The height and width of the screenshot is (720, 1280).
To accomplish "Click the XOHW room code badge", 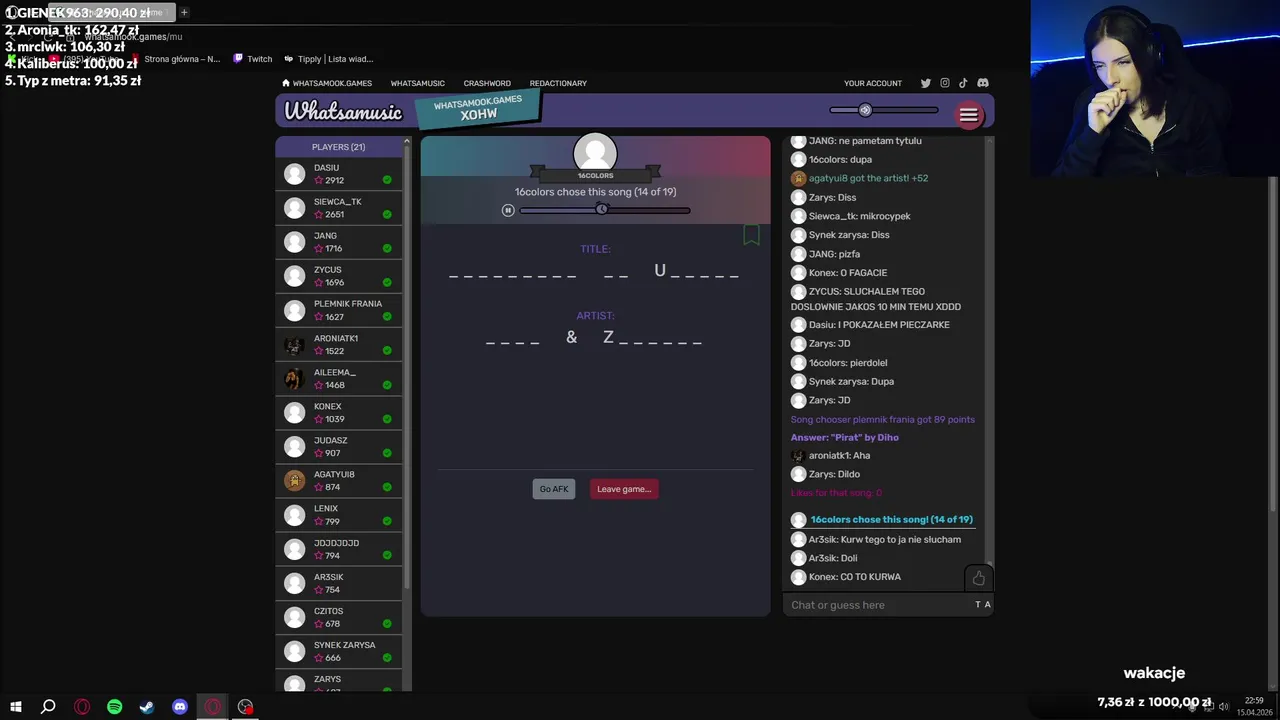I will tap(478, 108).
